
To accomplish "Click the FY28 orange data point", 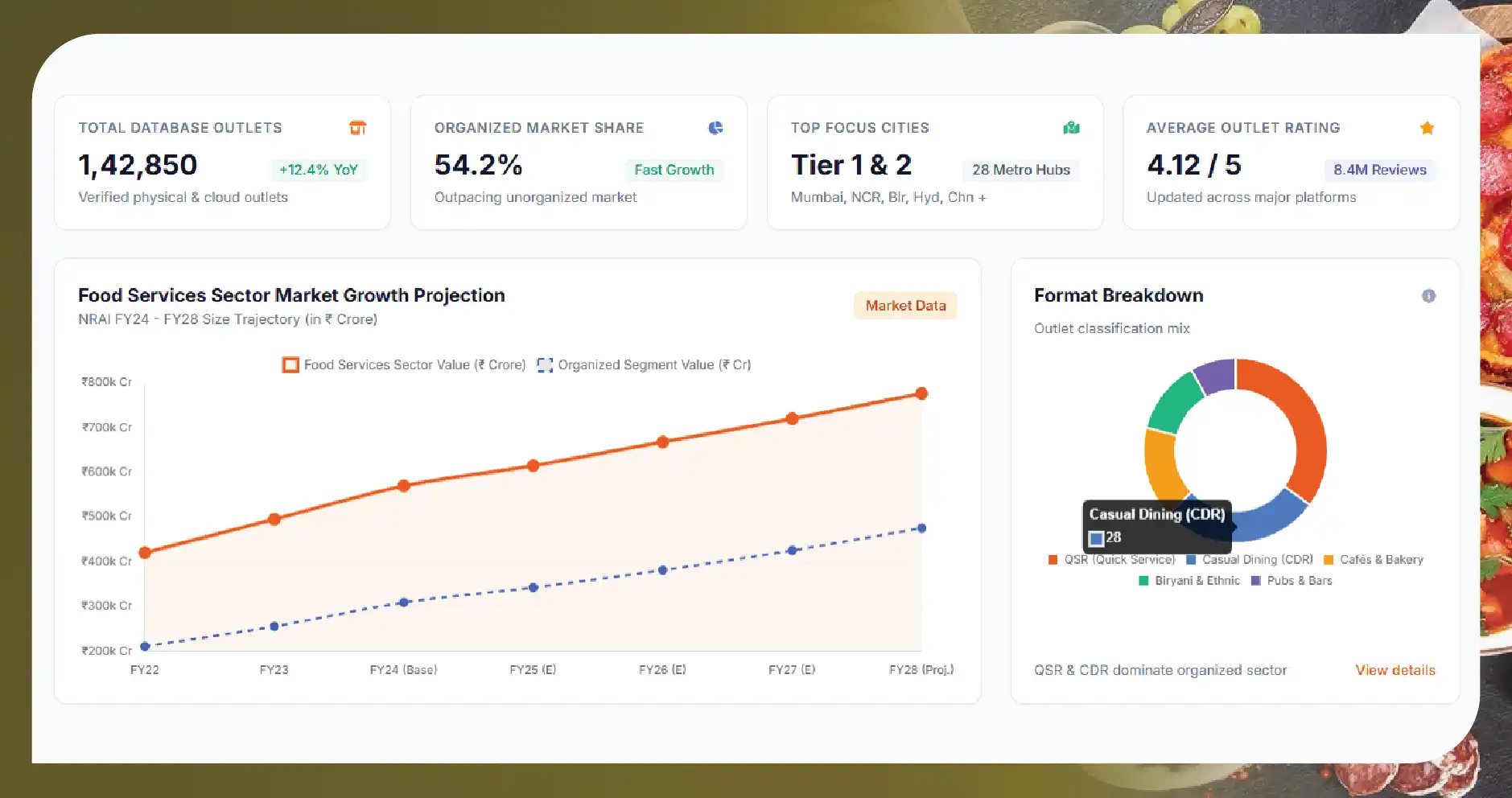I will 921,393.
